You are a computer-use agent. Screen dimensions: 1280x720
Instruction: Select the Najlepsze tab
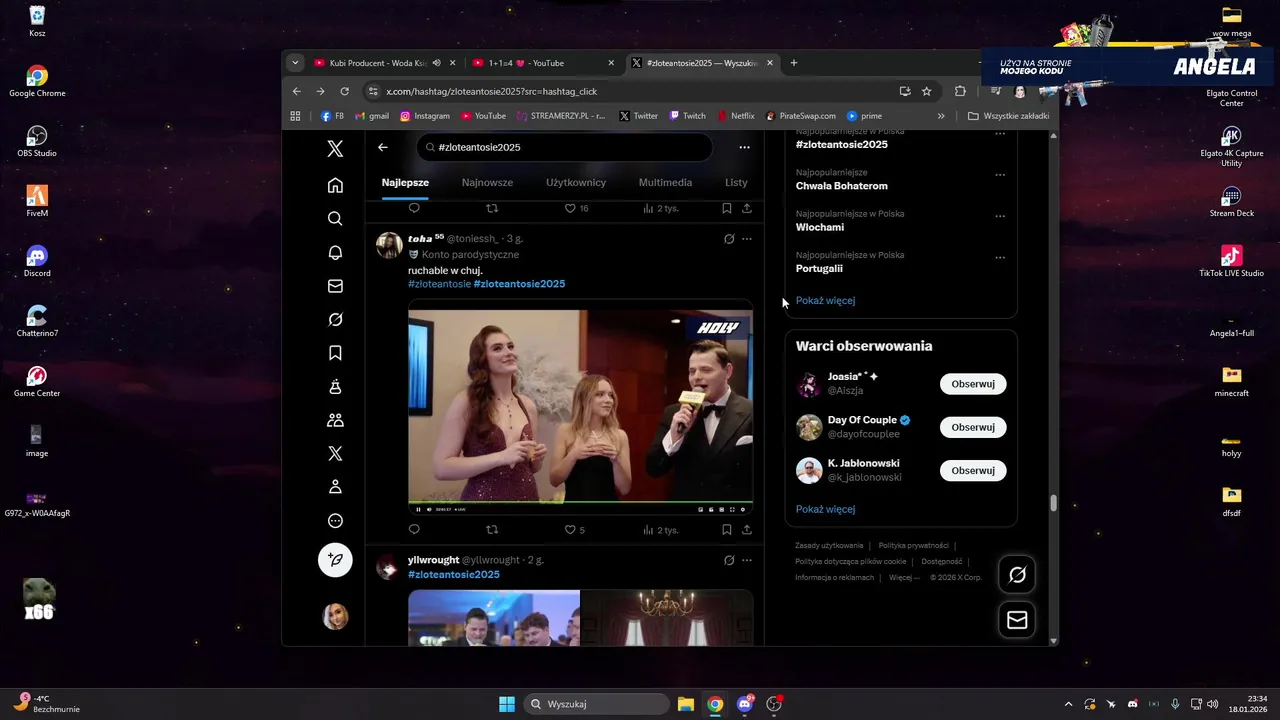click(405, 183)
